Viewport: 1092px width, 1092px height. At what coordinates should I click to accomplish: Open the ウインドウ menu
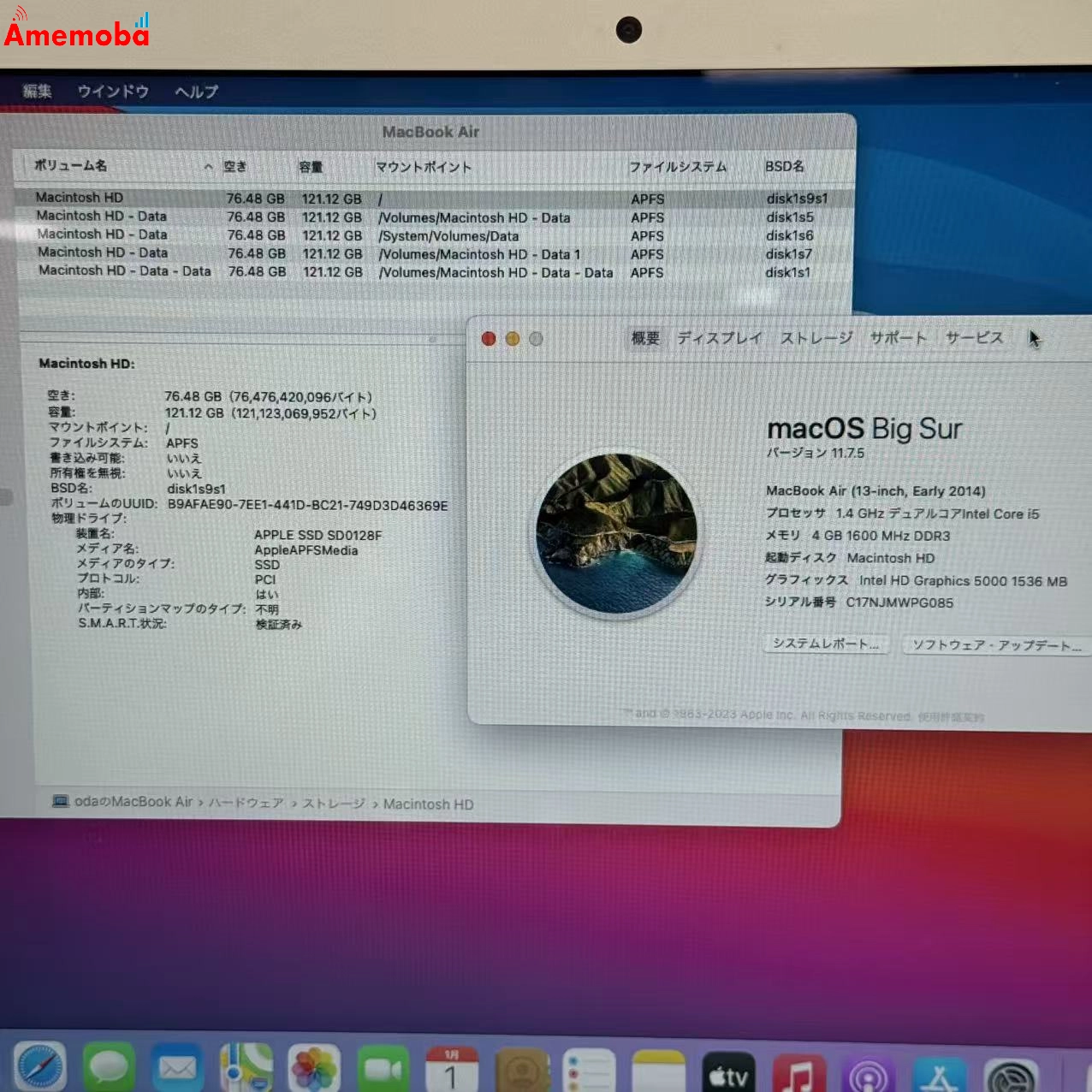click(x=112, y=91)
